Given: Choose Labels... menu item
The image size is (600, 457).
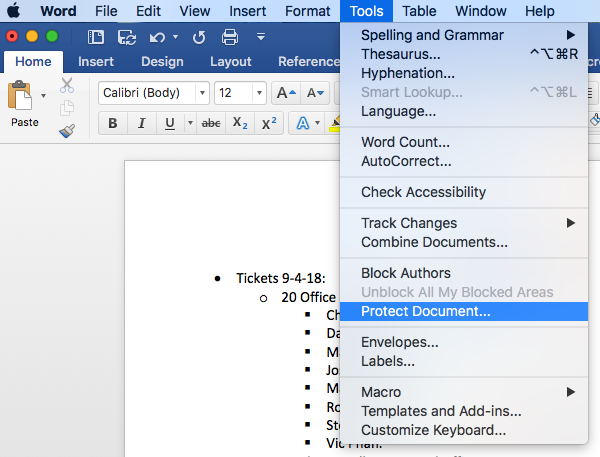Looking at the screenshot, I should 464,361.
